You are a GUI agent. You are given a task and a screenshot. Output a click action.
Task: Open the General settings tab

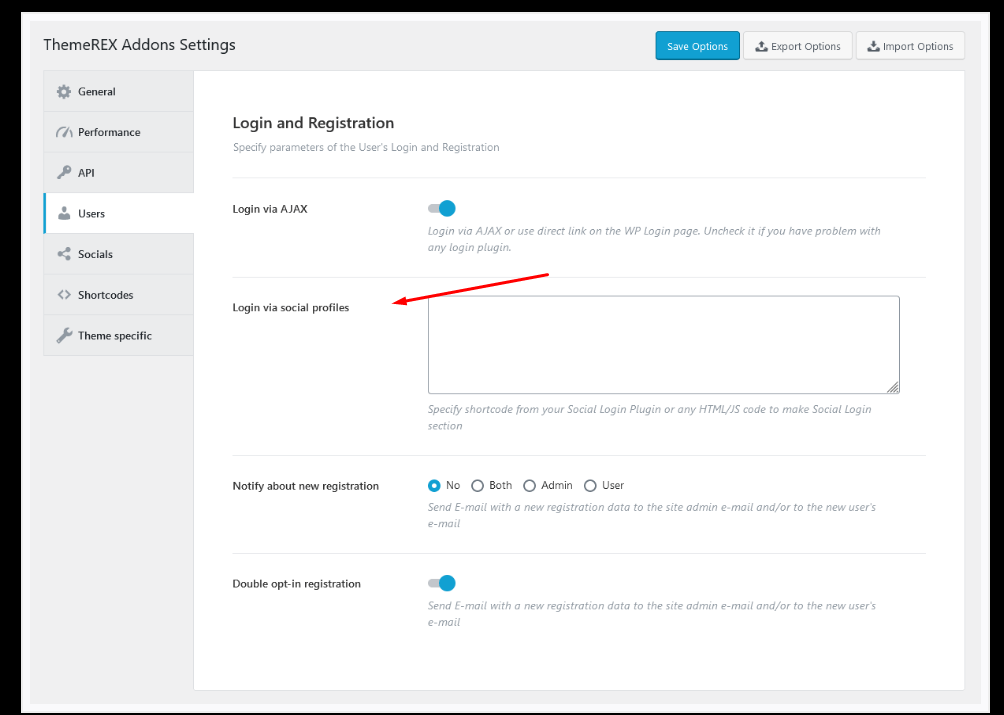pyautogui.click(x=118, y=92)
